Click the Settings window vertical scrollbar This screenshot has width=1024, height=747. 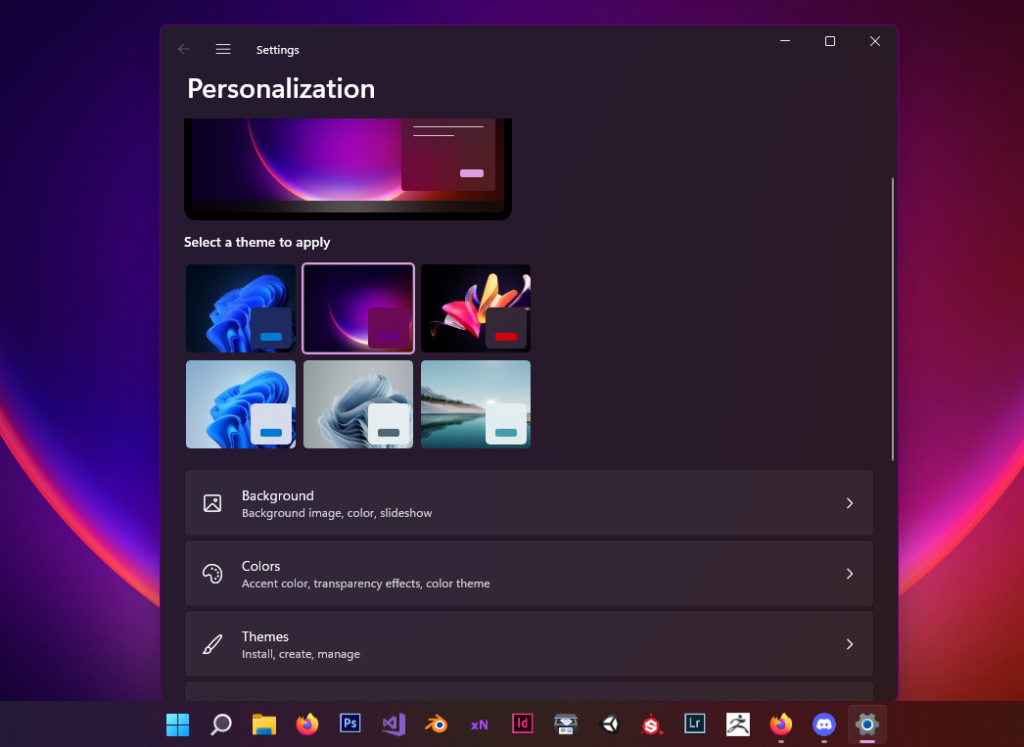[x=892, y=318]
